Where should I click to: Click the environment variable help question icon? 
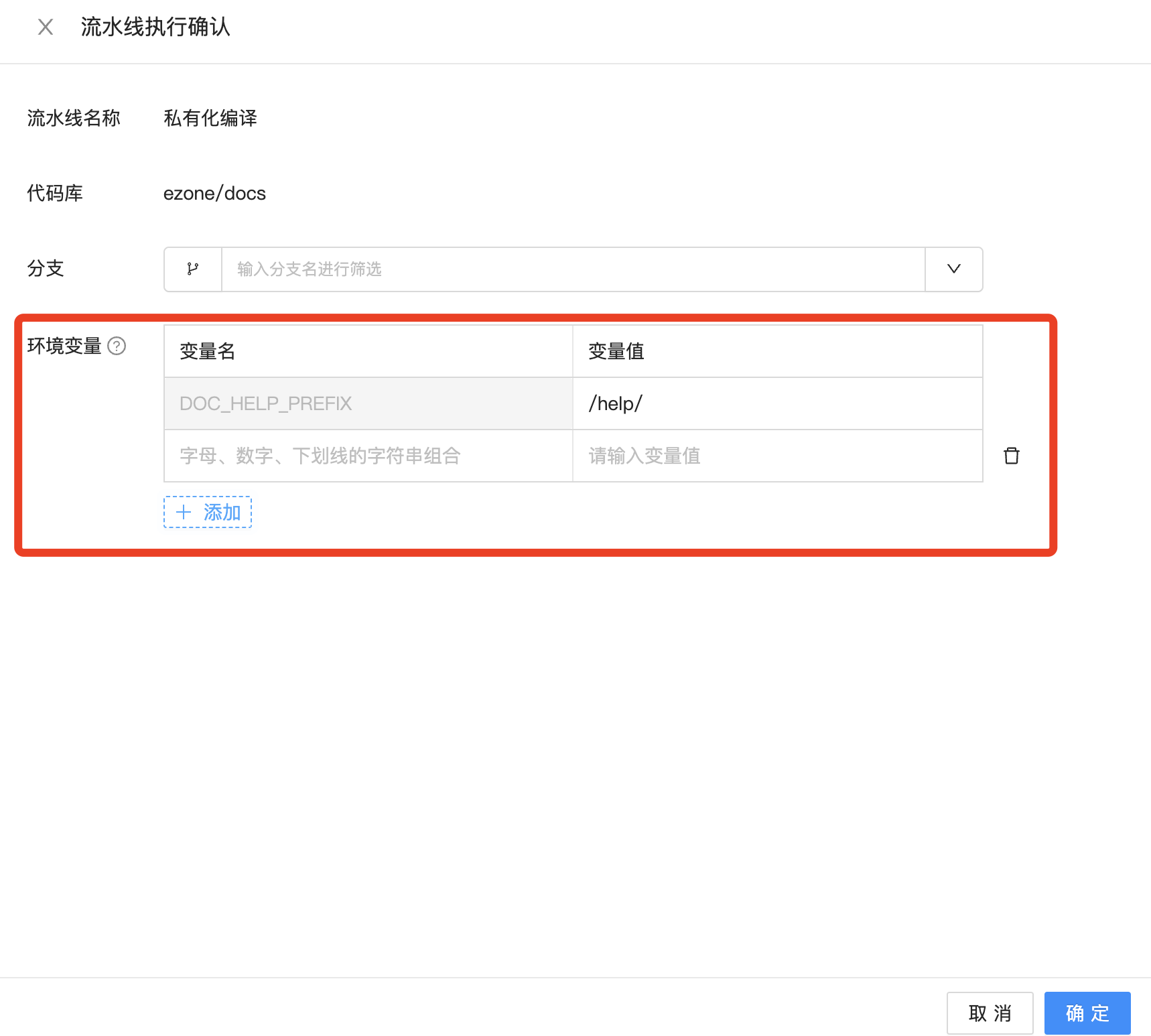click(117, 346)
